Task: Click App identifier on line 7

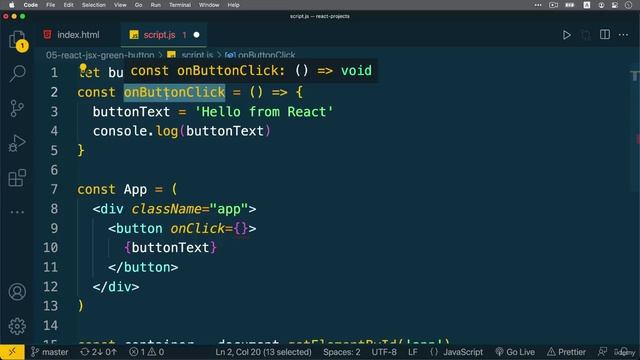Action: click(x=135, y=189)
